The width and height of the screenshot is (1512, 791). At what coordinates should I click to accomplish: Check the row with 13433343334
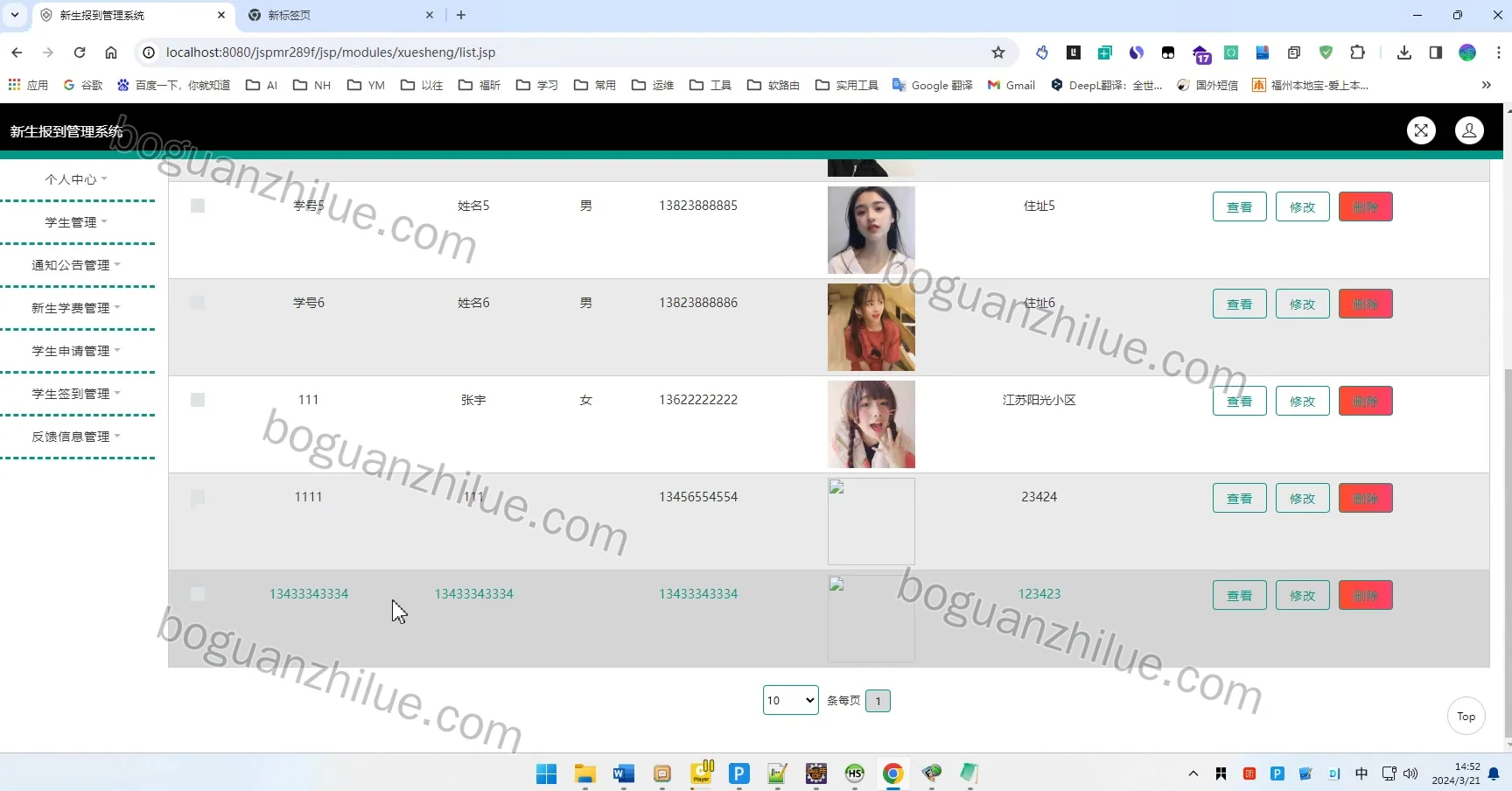pos(198,594)
